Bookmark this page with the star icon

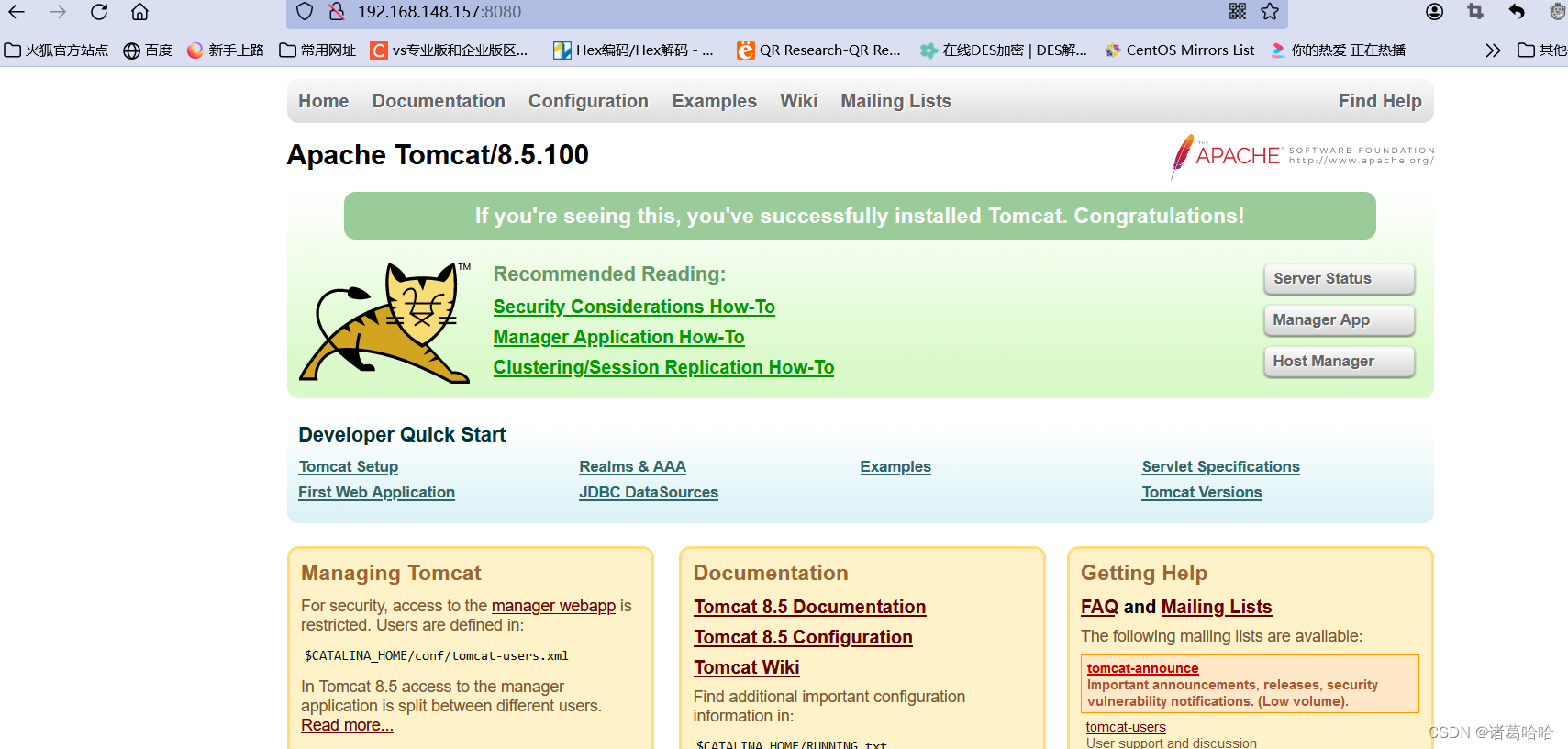pyautogui.click(x=1270, y=12)
